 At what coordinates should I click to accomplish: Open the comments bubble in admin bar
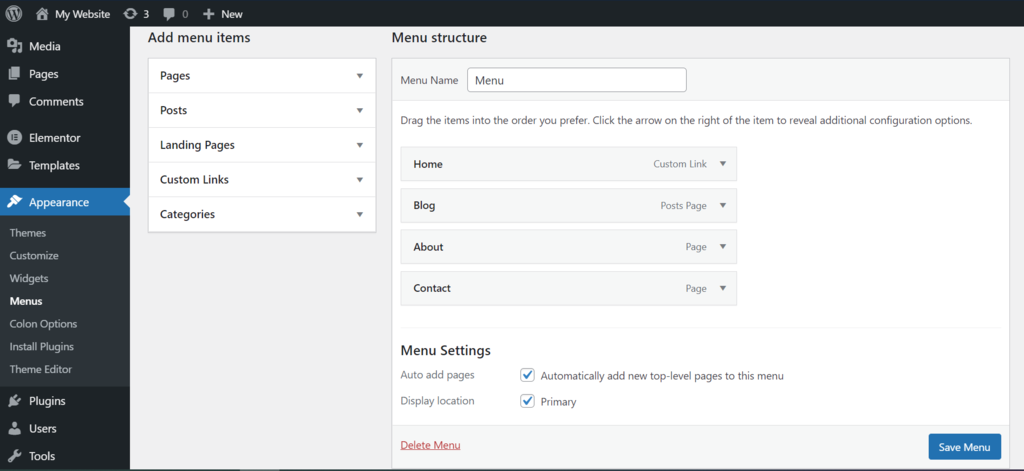coord(169,14)
